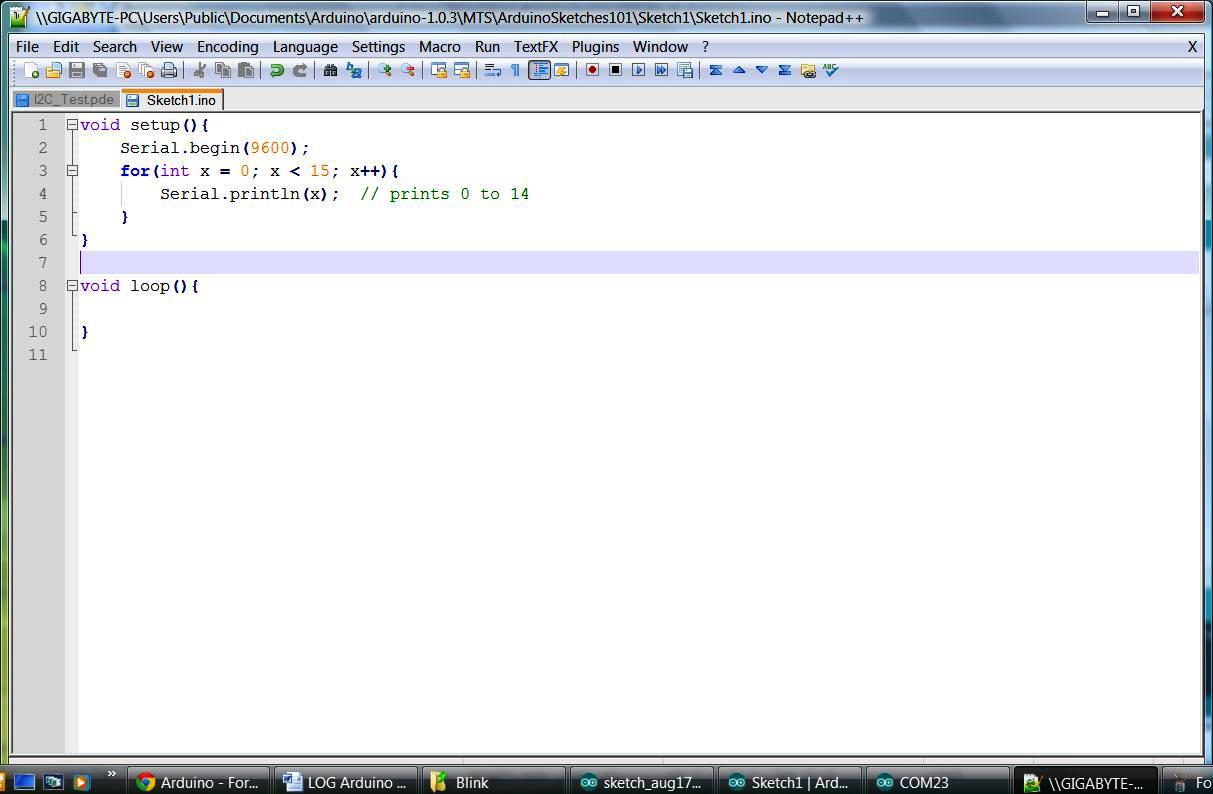The height and width of the screenshot is (794, 1213).
Task: Open 'LOG Arduino' taskbar window
Action: coord(346,782)
